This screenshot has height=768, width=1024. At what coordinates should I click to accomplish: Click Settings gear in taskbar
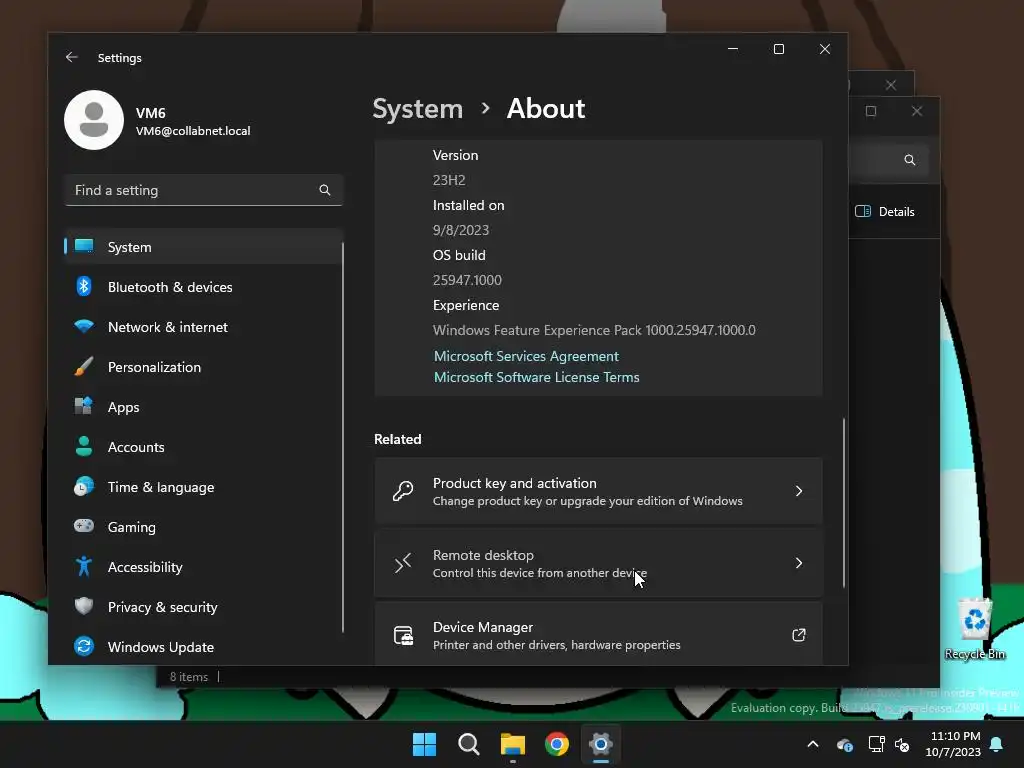pyautogui.click(x=600, y=744)
